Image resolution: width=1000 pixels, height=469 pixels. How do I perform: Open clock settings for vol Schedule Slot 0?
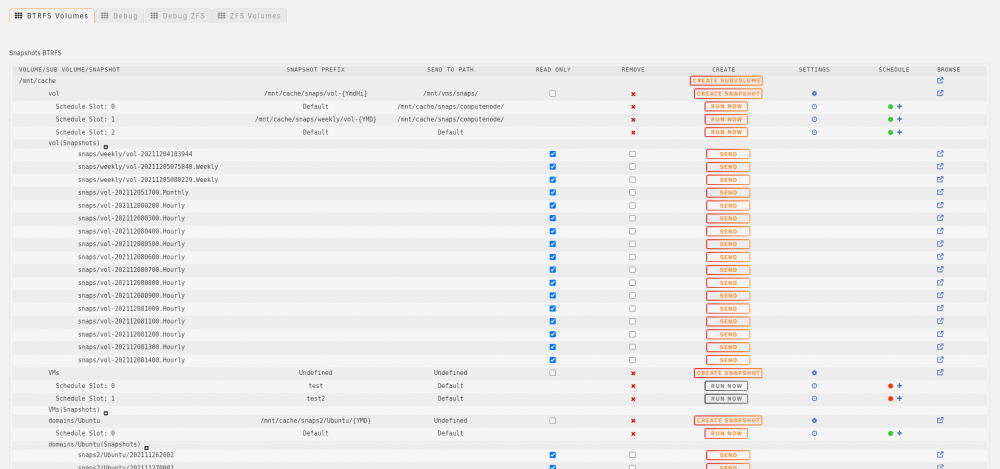click(x=814, y=107)
